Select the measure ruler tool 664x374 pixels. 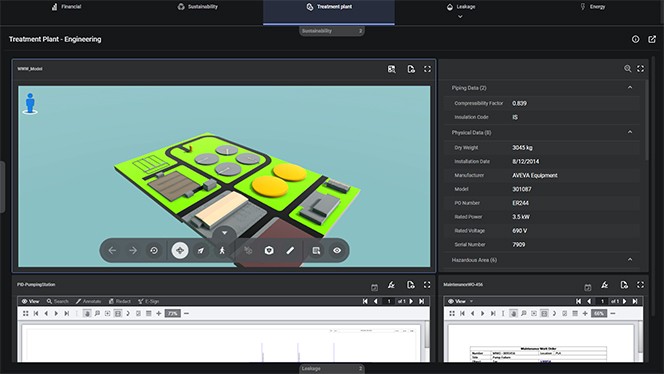(x=290, y=251)
